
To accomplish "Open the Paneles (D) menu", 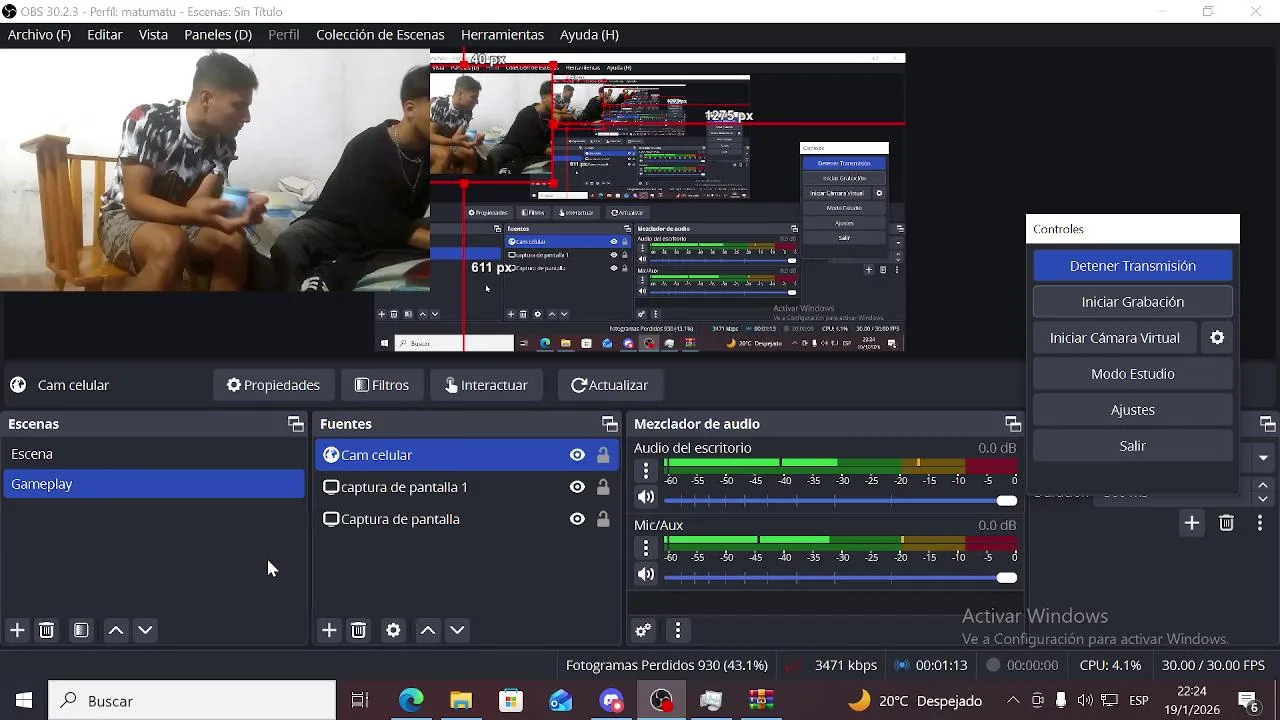I will [x=218, y=35].
